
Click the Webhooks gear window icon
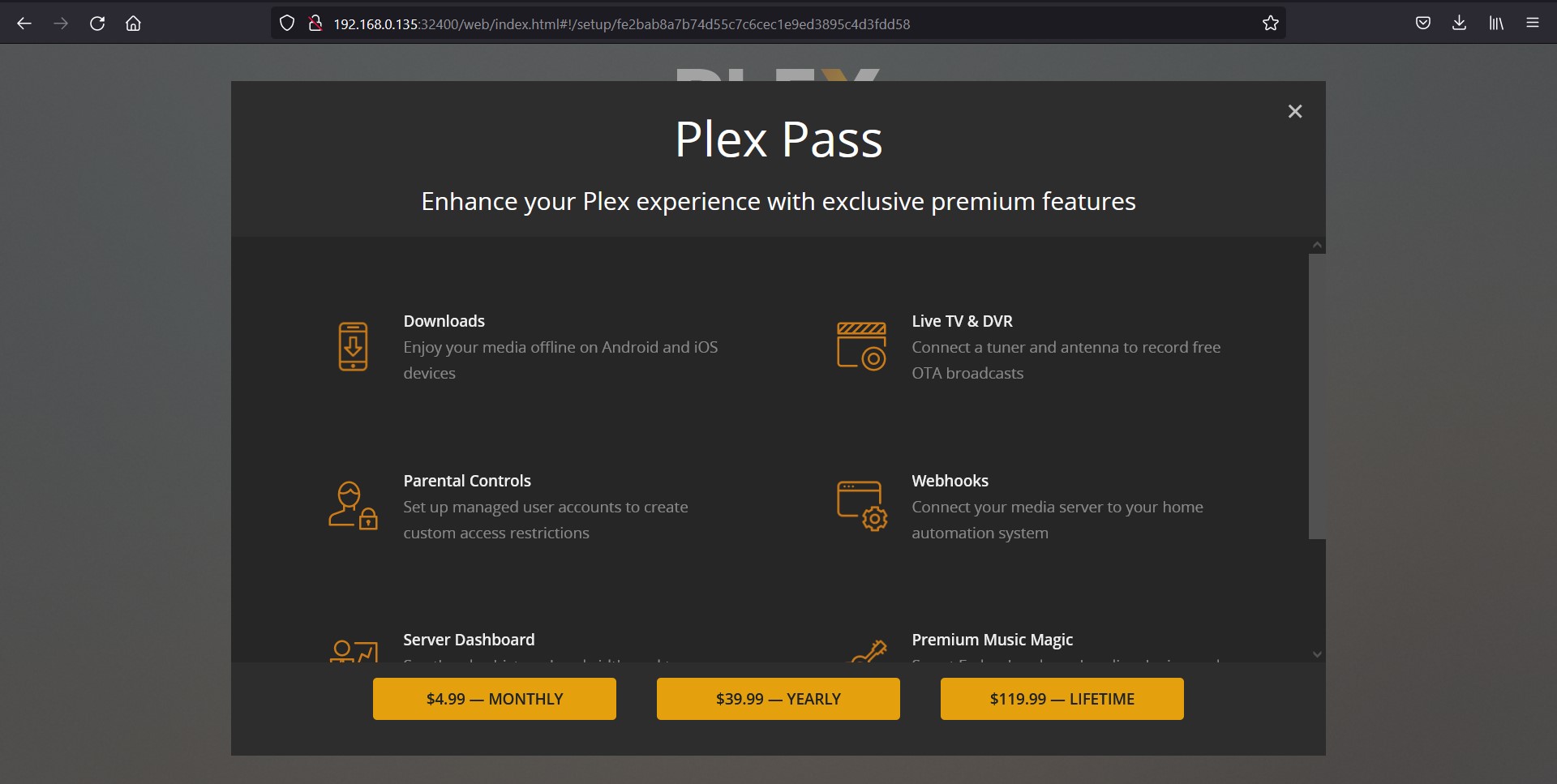[861, 506]
